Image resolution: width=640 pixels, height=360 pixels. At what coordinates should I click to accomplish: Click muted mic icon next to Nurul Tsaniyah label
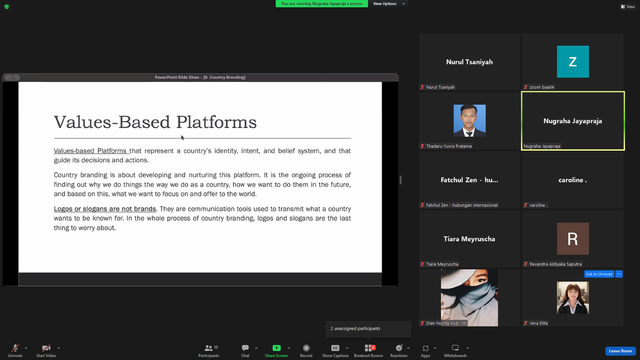[423, 87]
